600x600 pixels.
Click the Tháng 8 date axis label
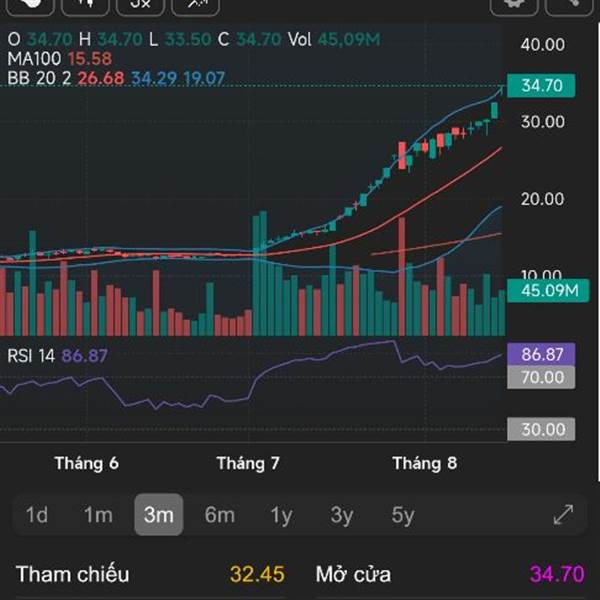pyautogui.click(x=424, y=463)
